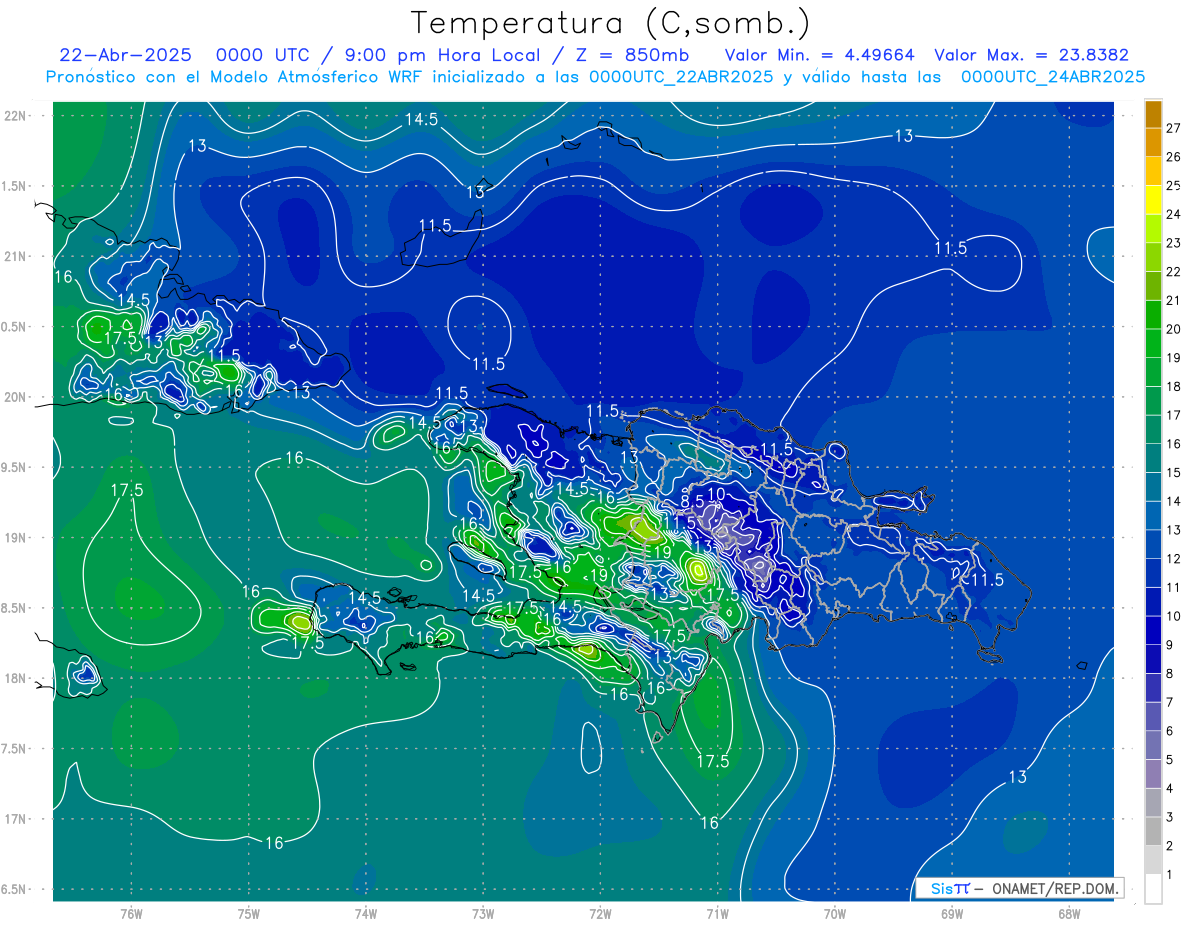Click the color bar label '12'
The height and width of the screenshot is (927, 1200).
1173,559
